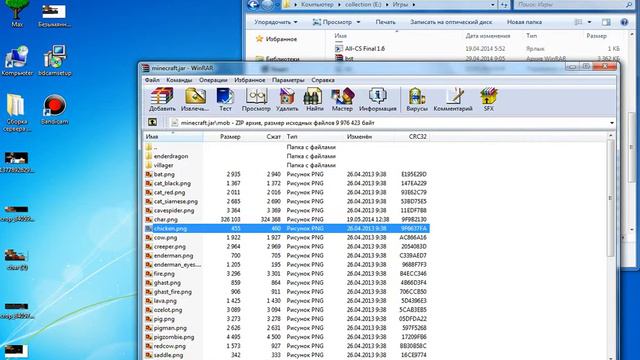This screenshot has width=640, height=360.
Task: Open the Операции menu
Action: 213,80
